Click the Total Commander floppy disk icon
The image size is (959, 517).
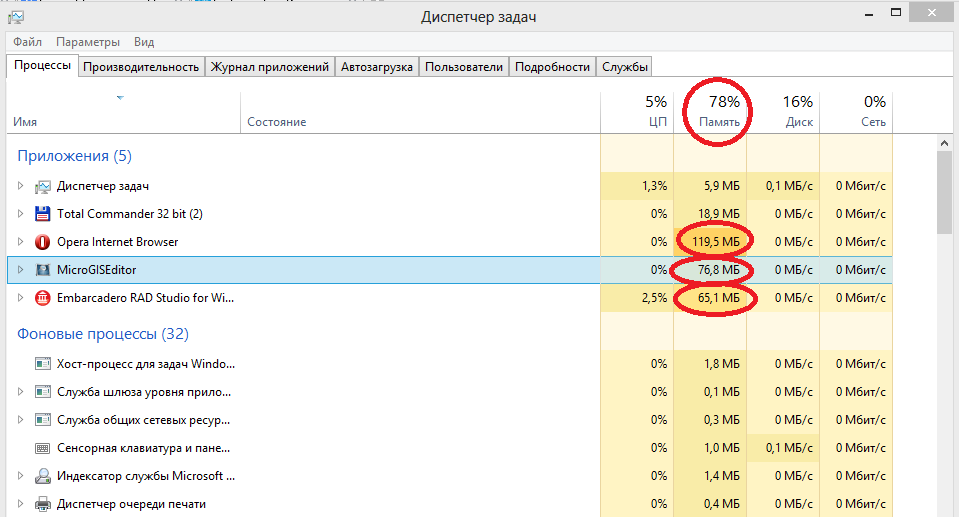click(x=43, y=214)
